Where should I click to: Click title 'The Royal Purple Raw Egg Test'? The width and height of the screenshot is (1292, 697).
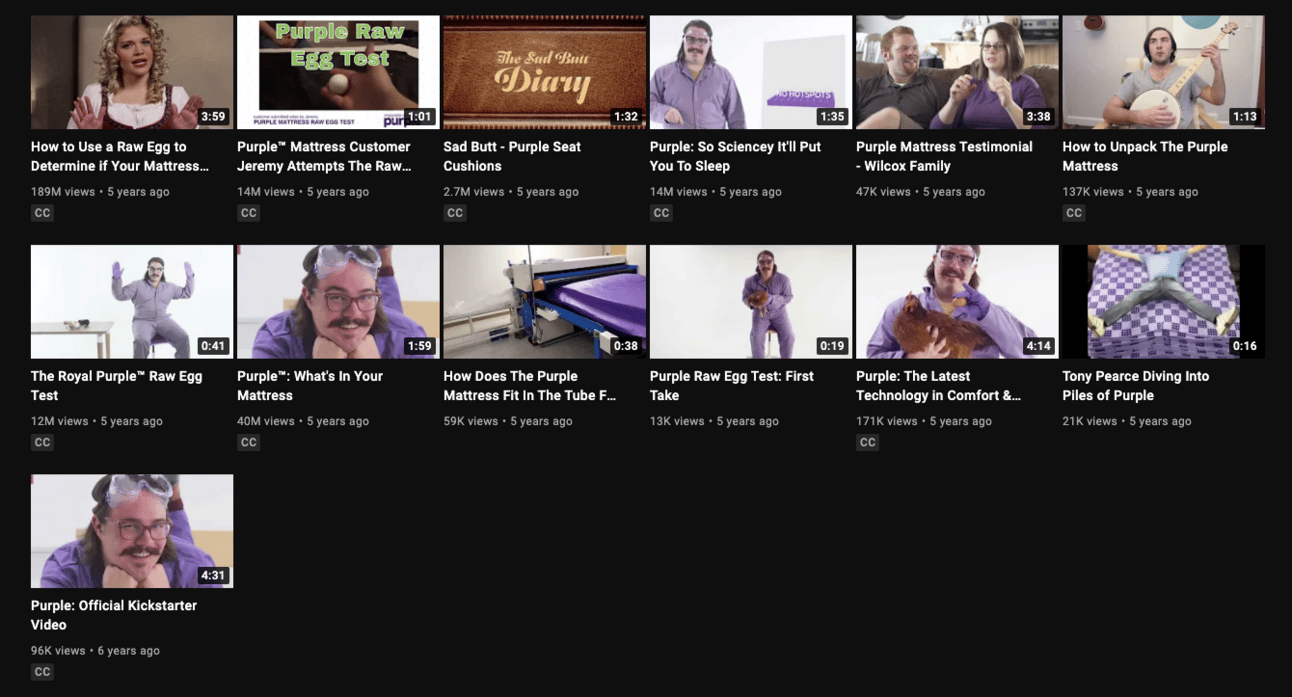click(117, 385)
